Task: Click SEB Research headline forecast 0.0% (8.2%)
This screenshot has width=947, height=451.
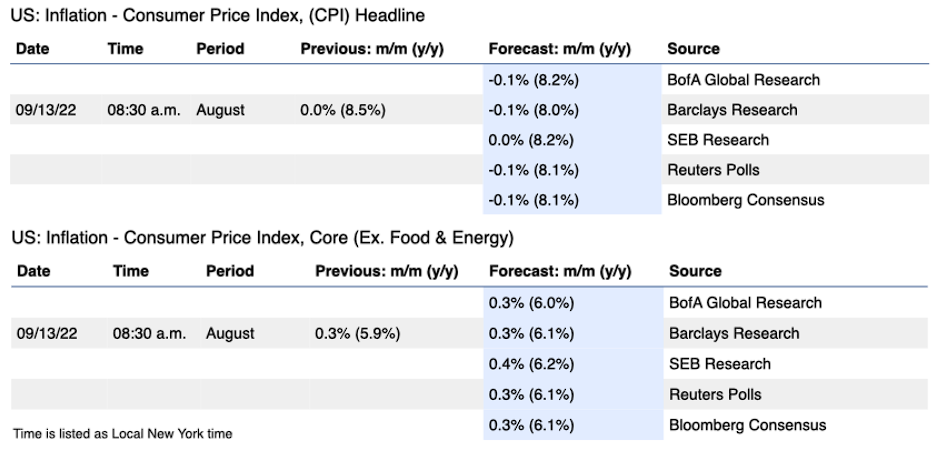Action: click(530, 140)
